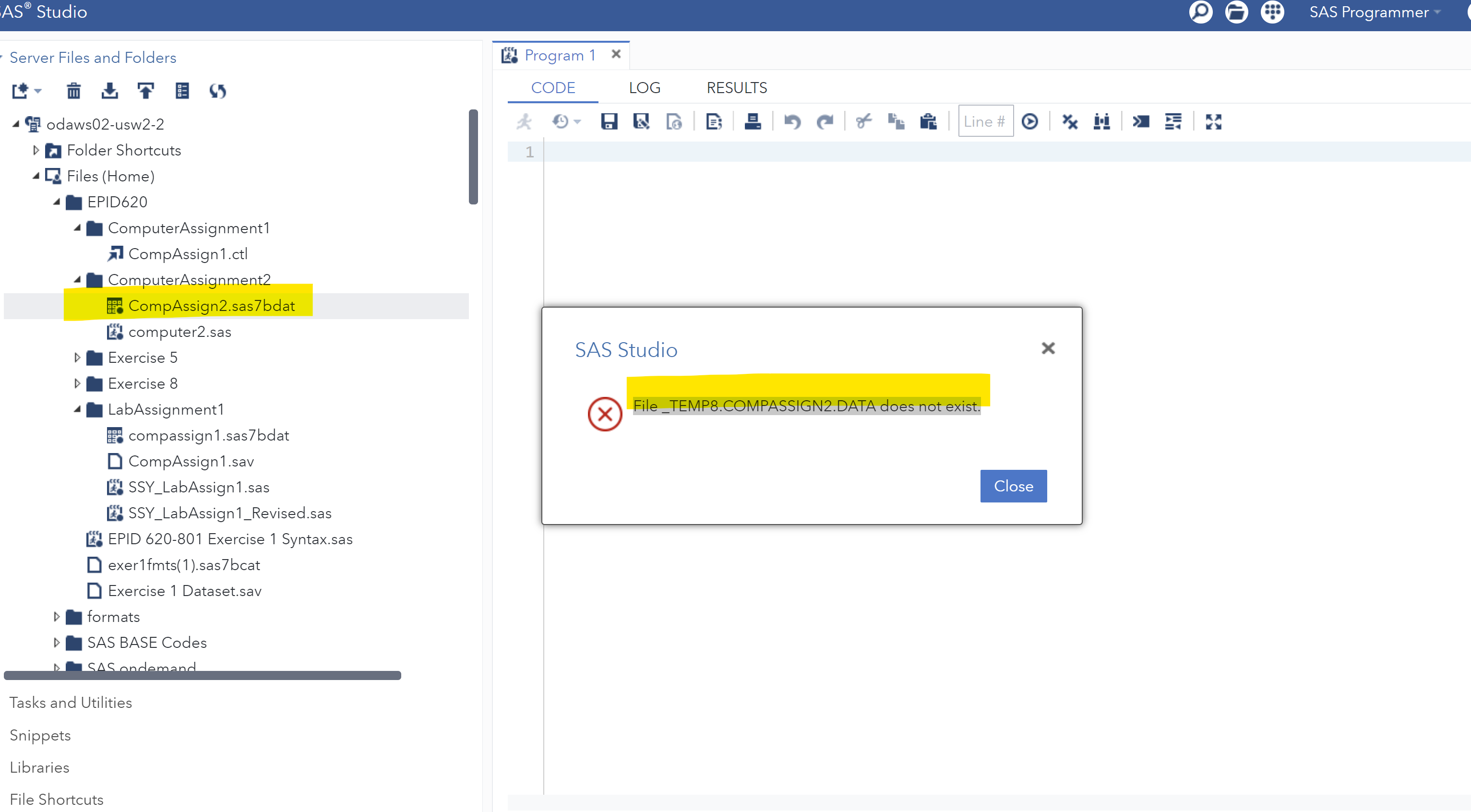
Task: Open the Libraries section
Action: [x=39, y=767]
